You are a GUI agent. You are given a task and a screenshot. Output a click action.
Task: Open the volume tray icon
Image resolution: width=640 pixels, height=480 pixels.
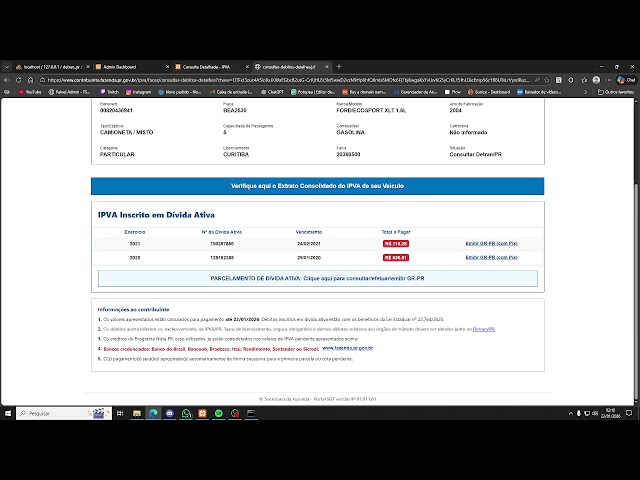[595, 413]
